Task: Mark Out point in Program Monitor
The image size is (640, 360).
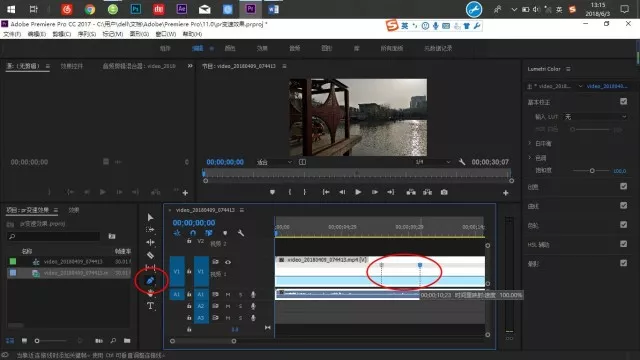Action: tap(305, 192)
